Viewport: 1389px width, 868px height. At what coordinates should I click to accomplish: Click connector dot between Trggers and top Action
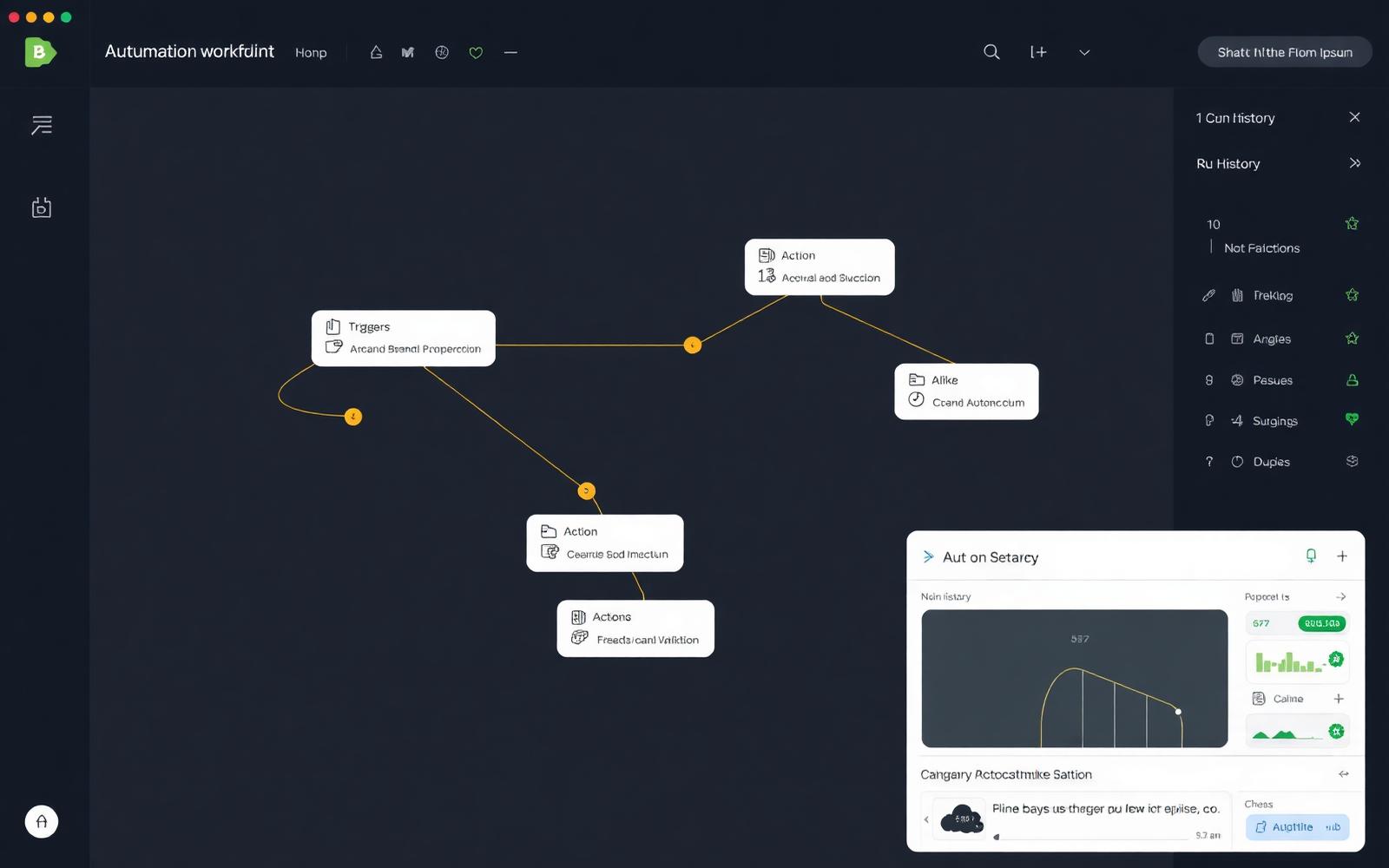click(692, 345)
